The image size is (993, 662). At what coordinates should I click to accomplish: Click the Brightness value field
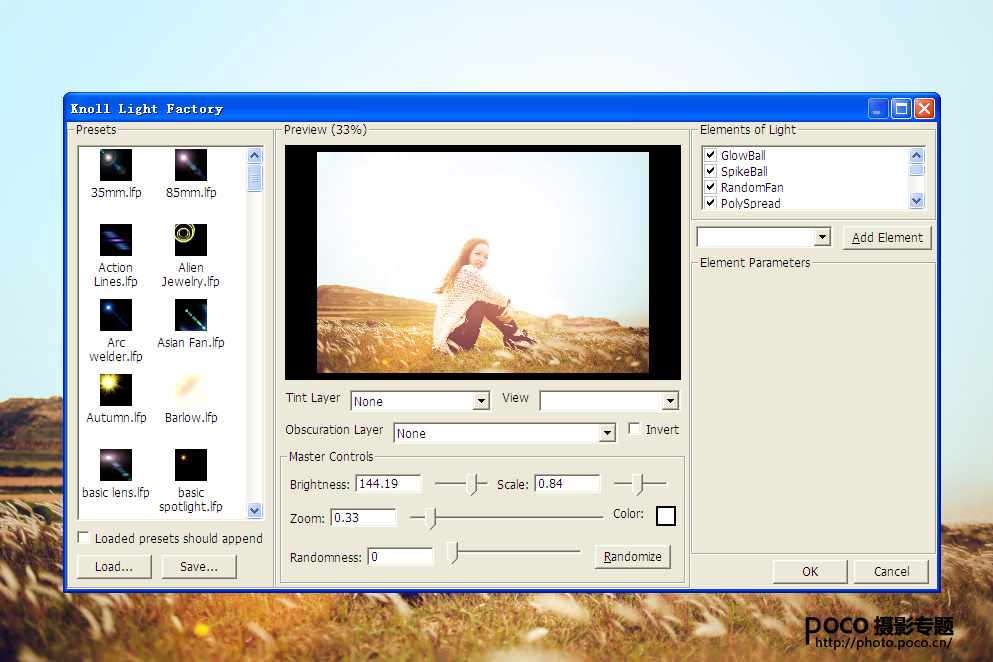[x=388, y=483]
